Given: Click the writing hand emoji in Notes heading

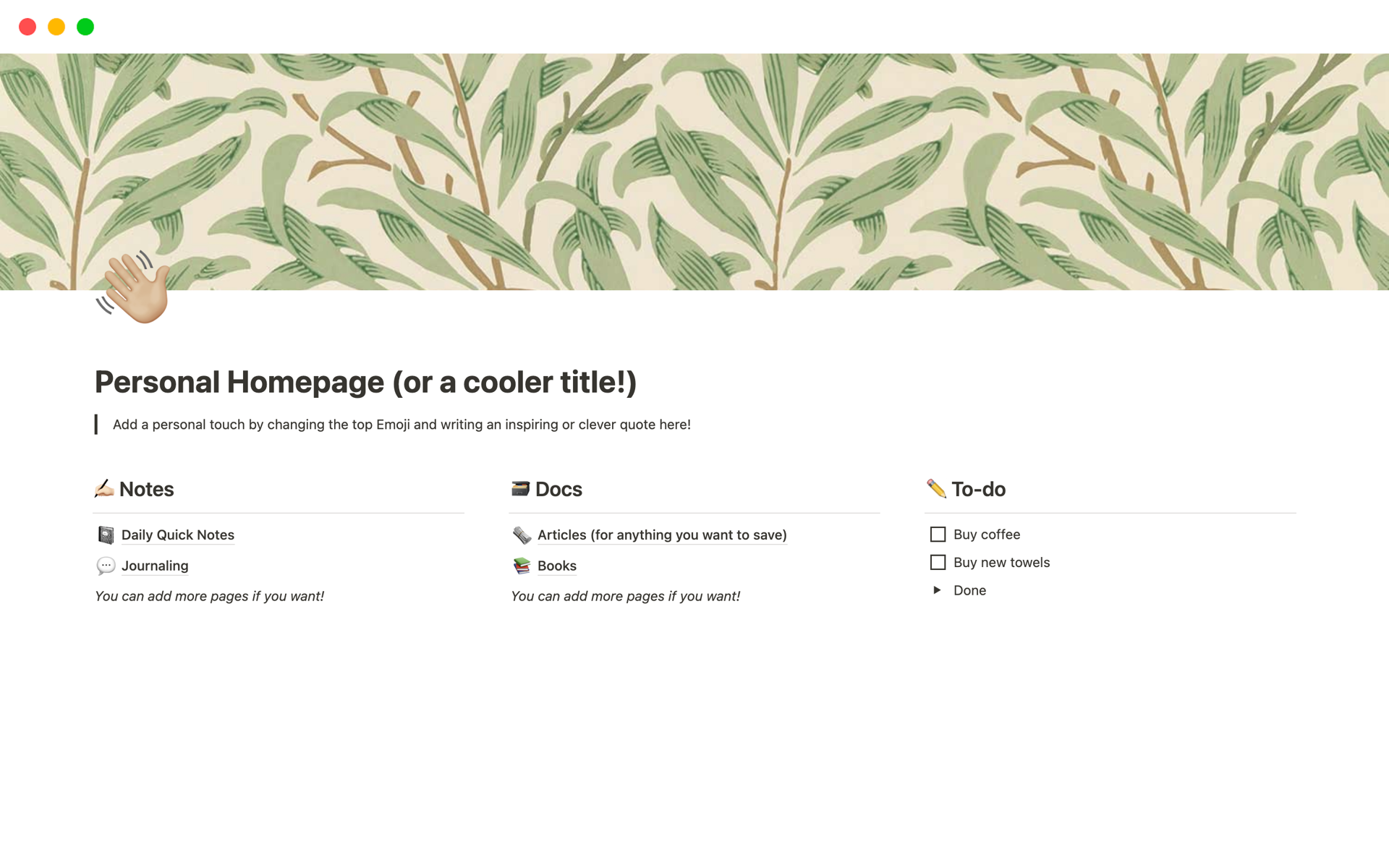Looking at the screenshot, I should pos(104,489).
